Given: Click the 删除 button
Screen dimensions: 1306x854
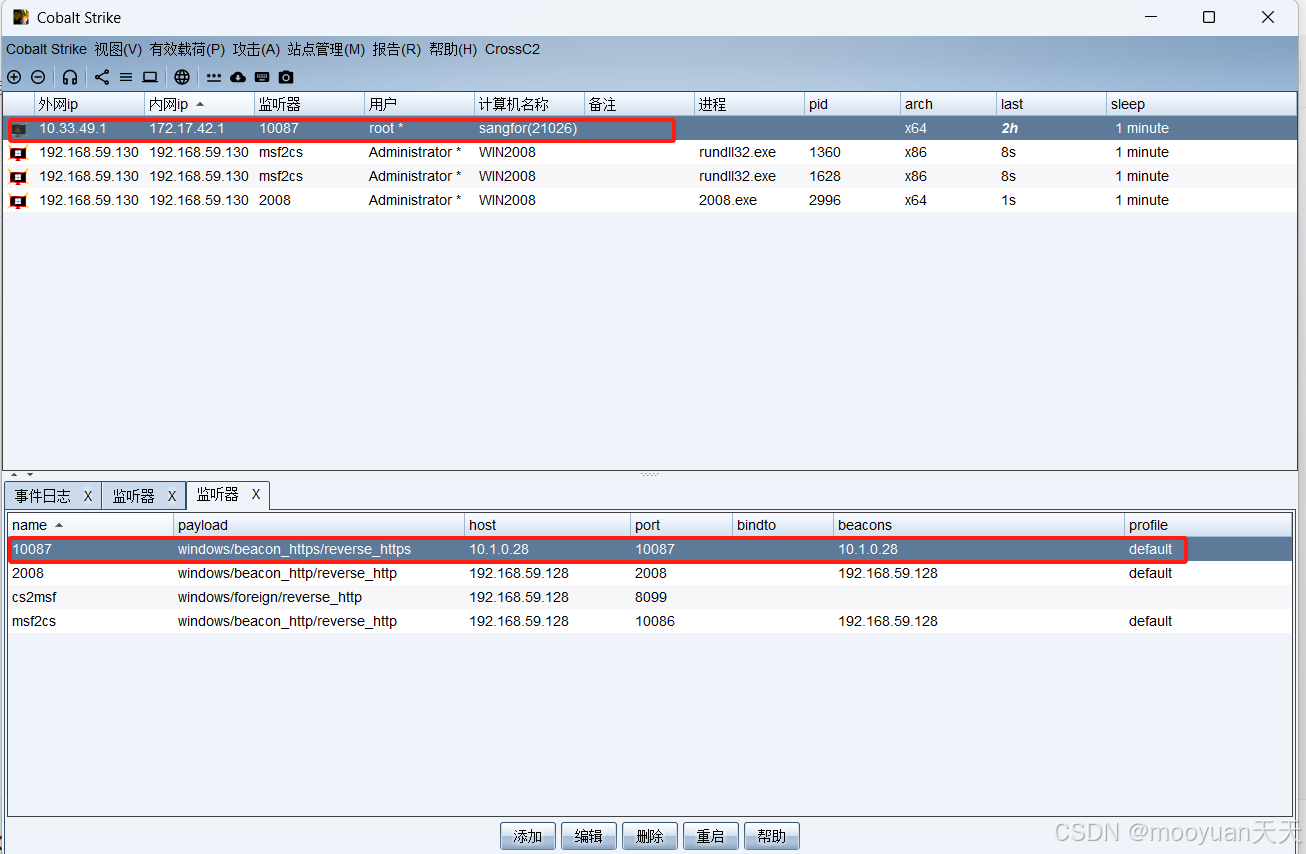Looking at the screenshot, I should 650,836.
